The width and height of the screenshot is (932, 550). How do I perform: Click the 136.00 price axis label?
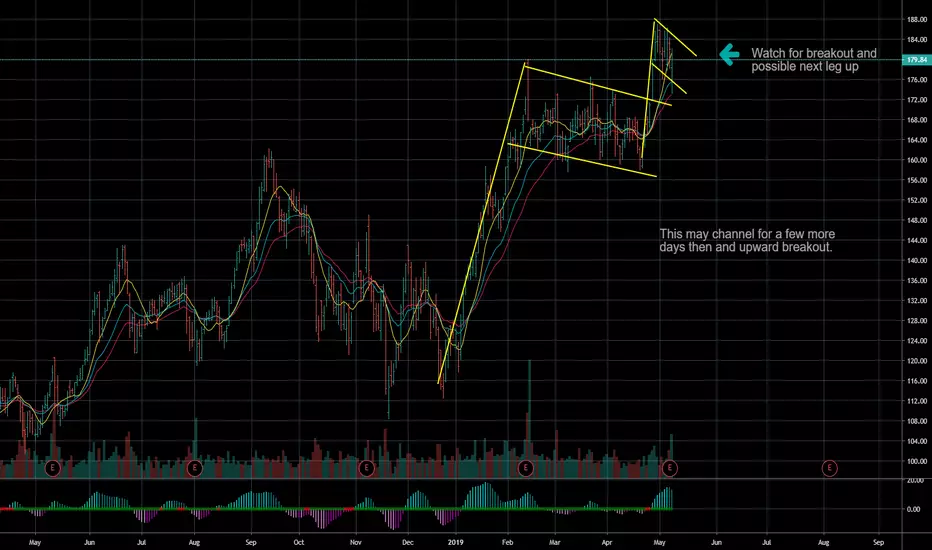point(917,281)
